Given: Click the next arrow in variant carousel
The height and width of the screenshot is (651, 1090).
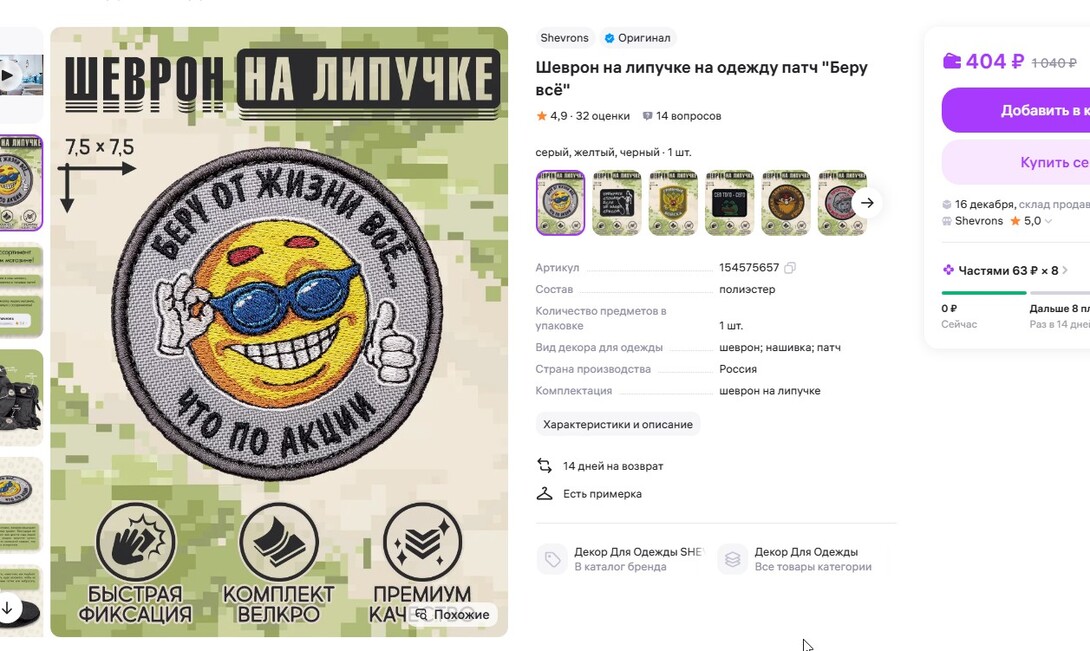Looking at the screenshot, I should [x=867, y=203].
